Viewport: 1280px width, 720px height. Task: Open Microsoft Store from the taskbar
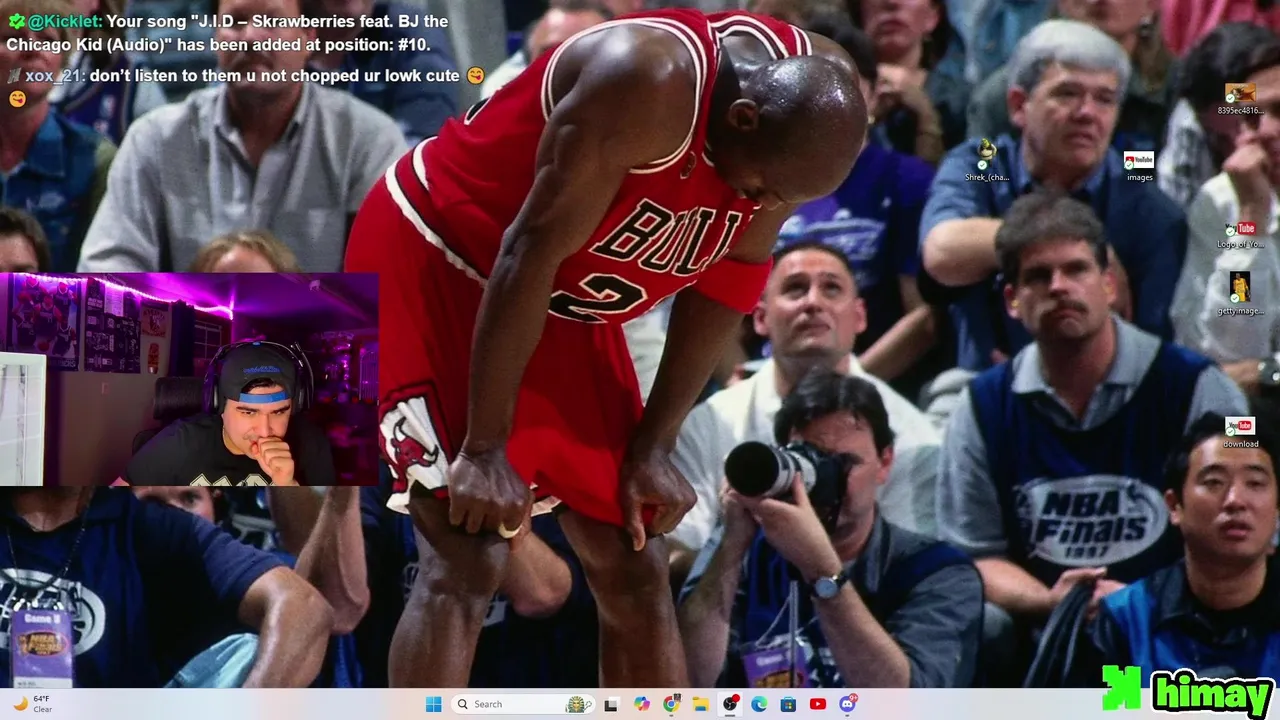click(x=788, y=704)
